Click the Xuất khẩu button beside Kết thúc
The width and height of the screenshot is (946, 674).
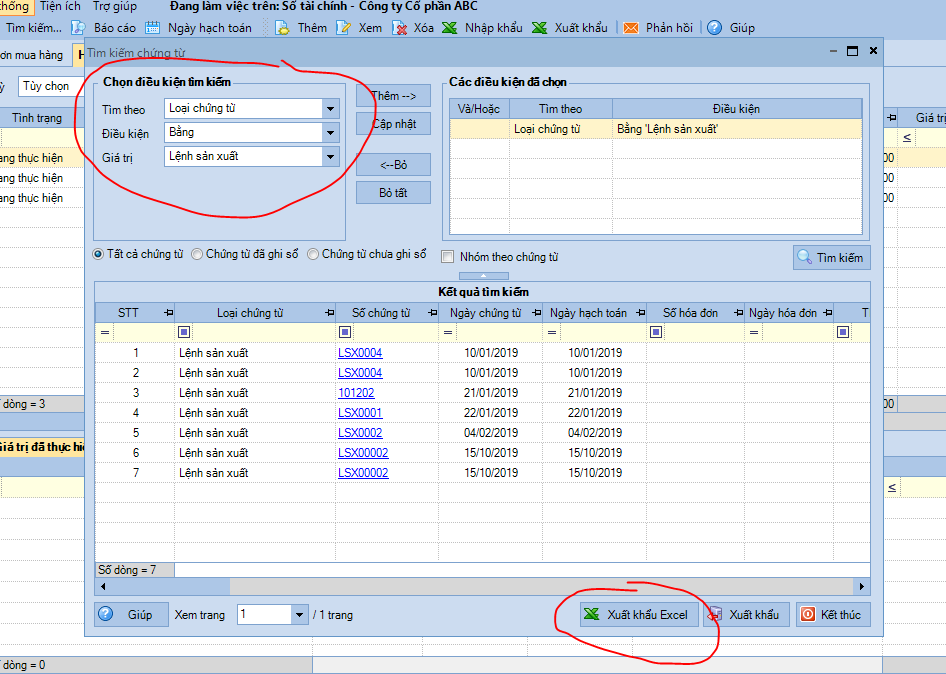pyautogui.click(x=746, y=615)
